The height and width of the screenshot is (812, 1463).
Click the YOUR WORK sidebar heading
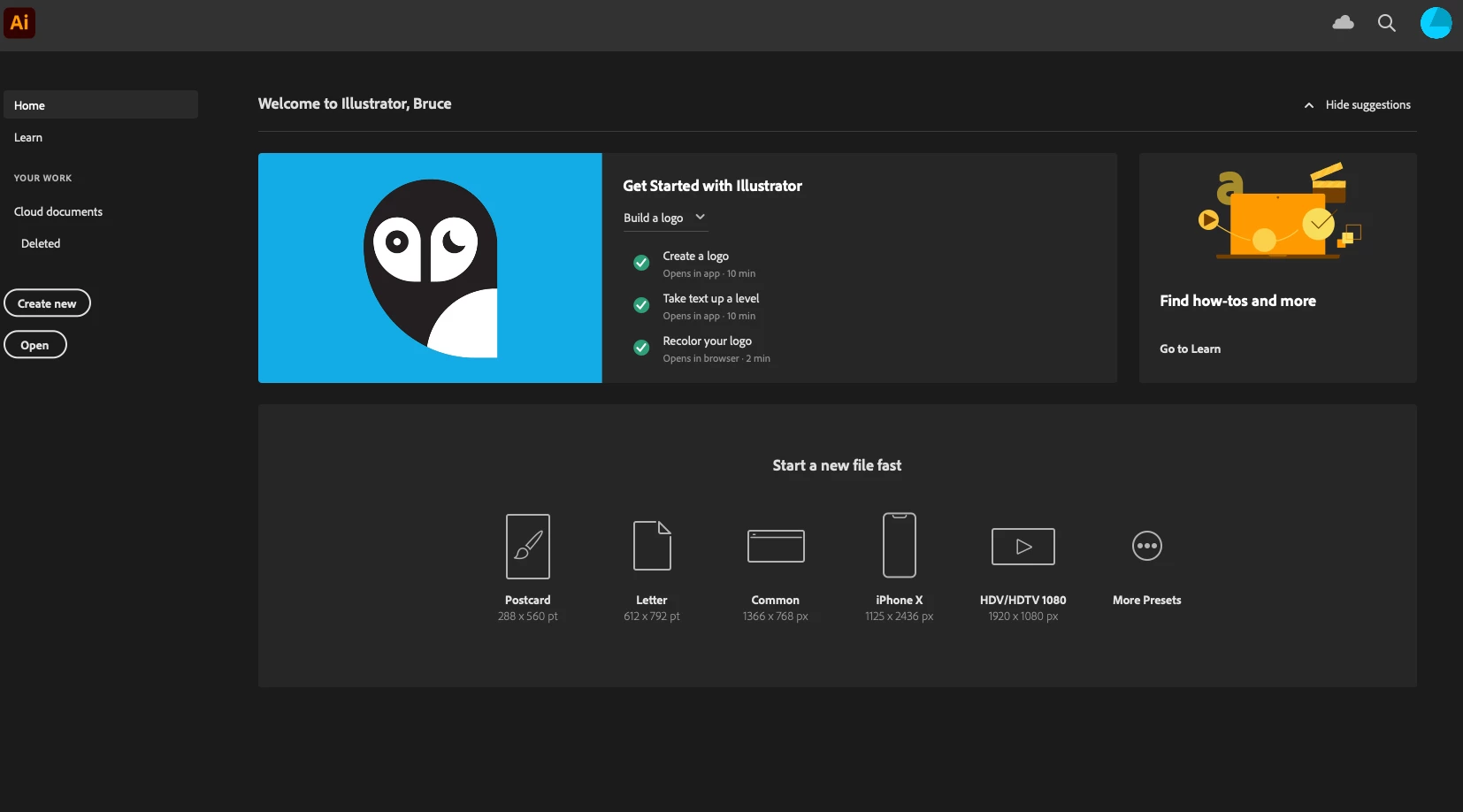click(43, 178)
